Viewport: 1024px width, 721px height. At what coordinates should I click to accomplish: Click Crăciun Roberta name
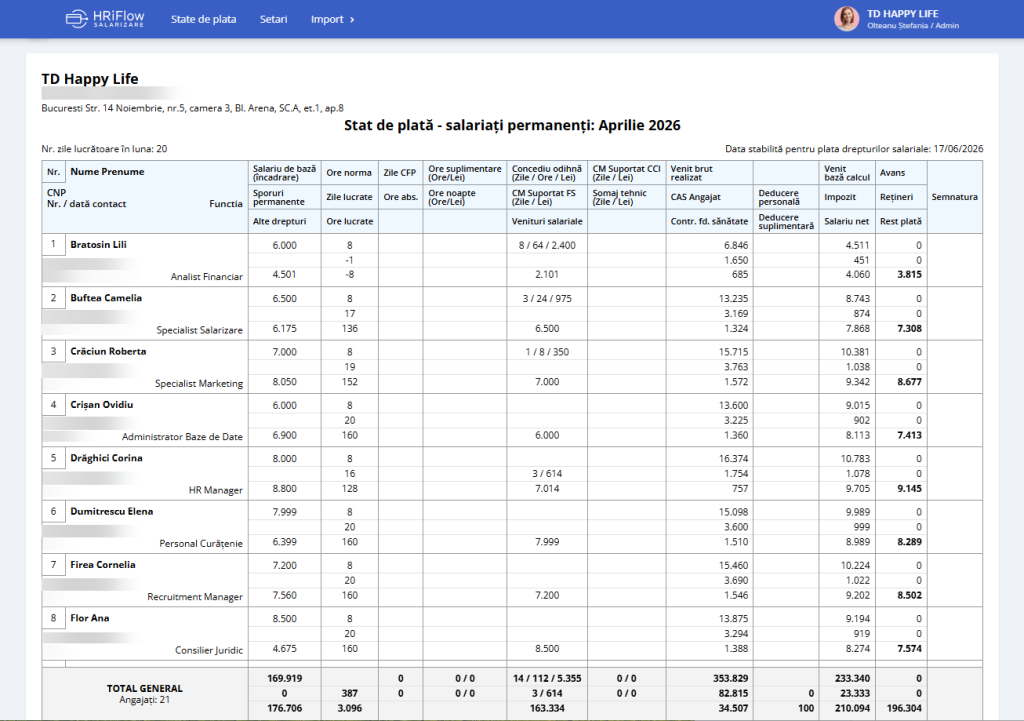(108, 351)
